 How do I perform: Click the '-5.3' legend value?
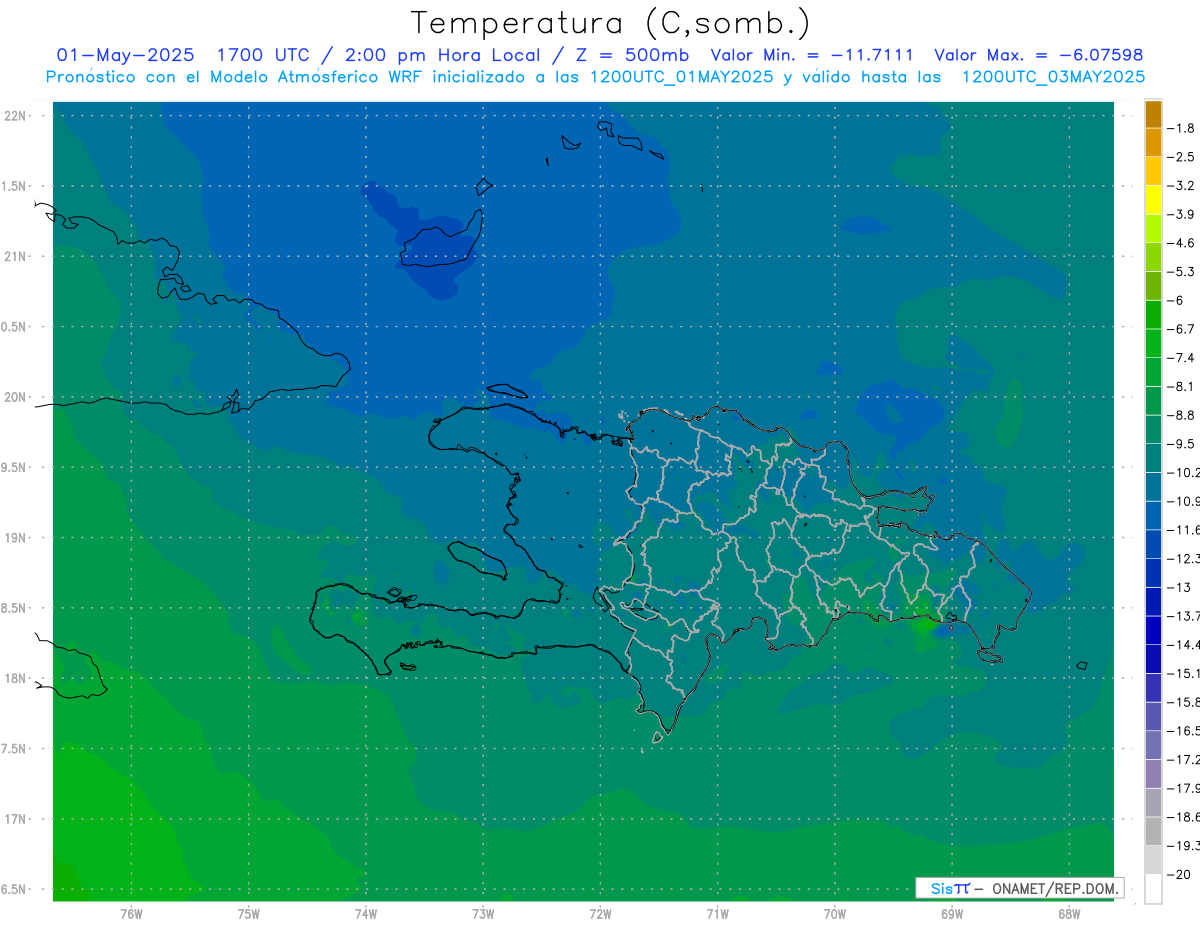(x=1181, y=272)
